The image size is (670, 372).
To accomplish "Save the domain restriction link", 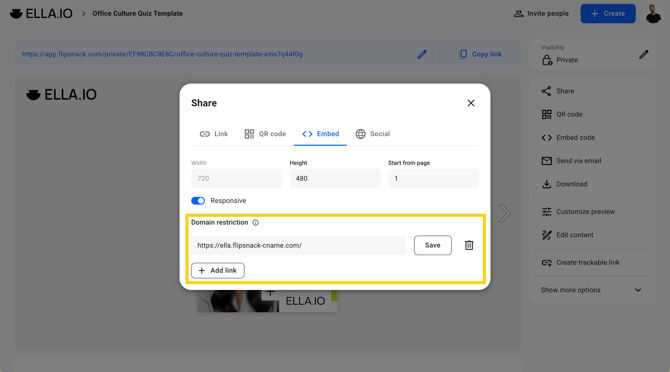I will tap(432, 245).
